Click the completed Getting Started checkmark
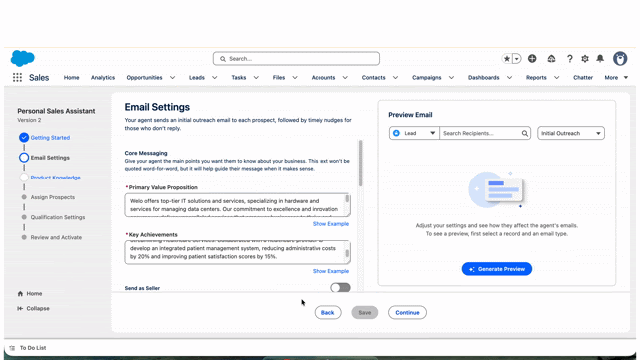640x360 pixels. click(x=24, y=138)
